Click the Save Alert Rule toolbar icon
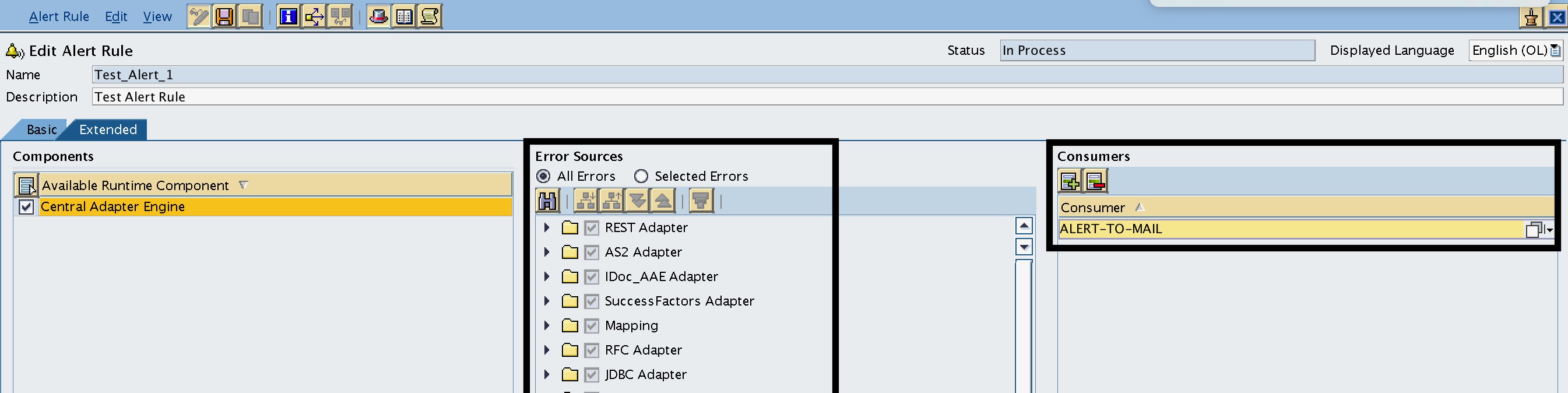The width and height of the screenshot is (1568, 393). pyautogui.click(x=224, y=16)
